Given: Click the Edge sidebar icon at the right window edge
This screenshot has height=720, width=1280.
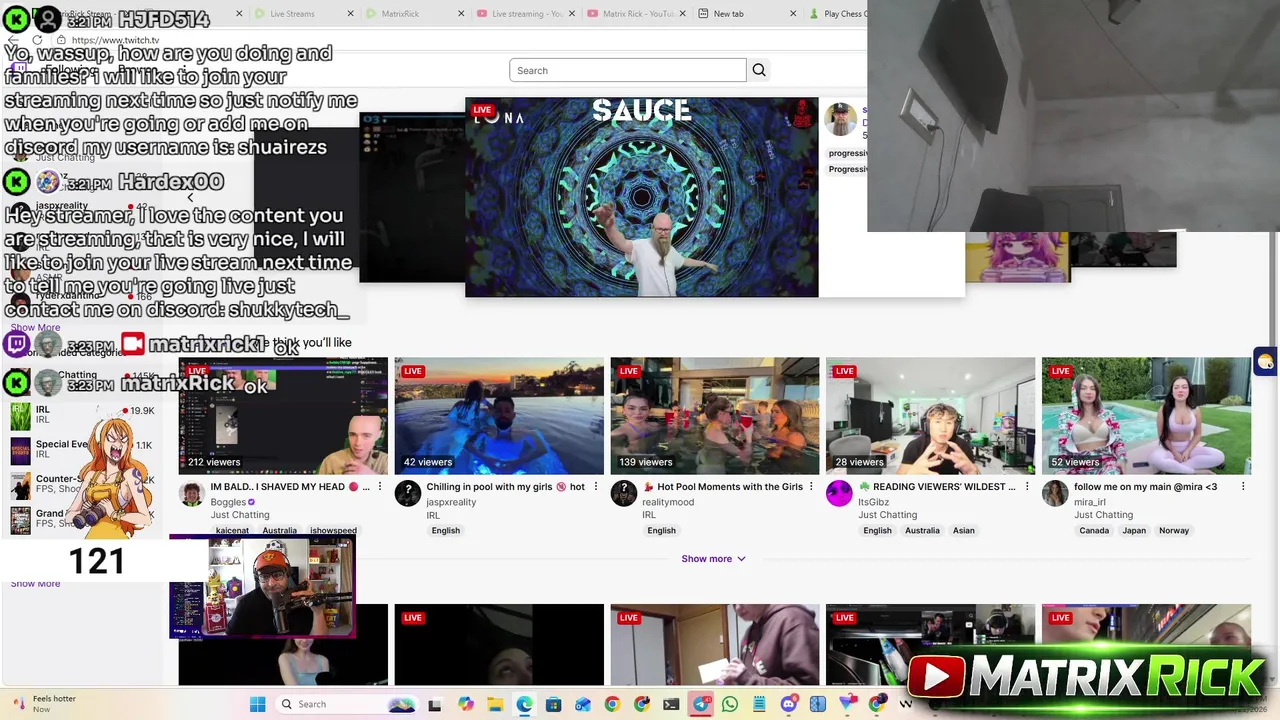Looking at the screenshot, I should (x=1266, y=362).
